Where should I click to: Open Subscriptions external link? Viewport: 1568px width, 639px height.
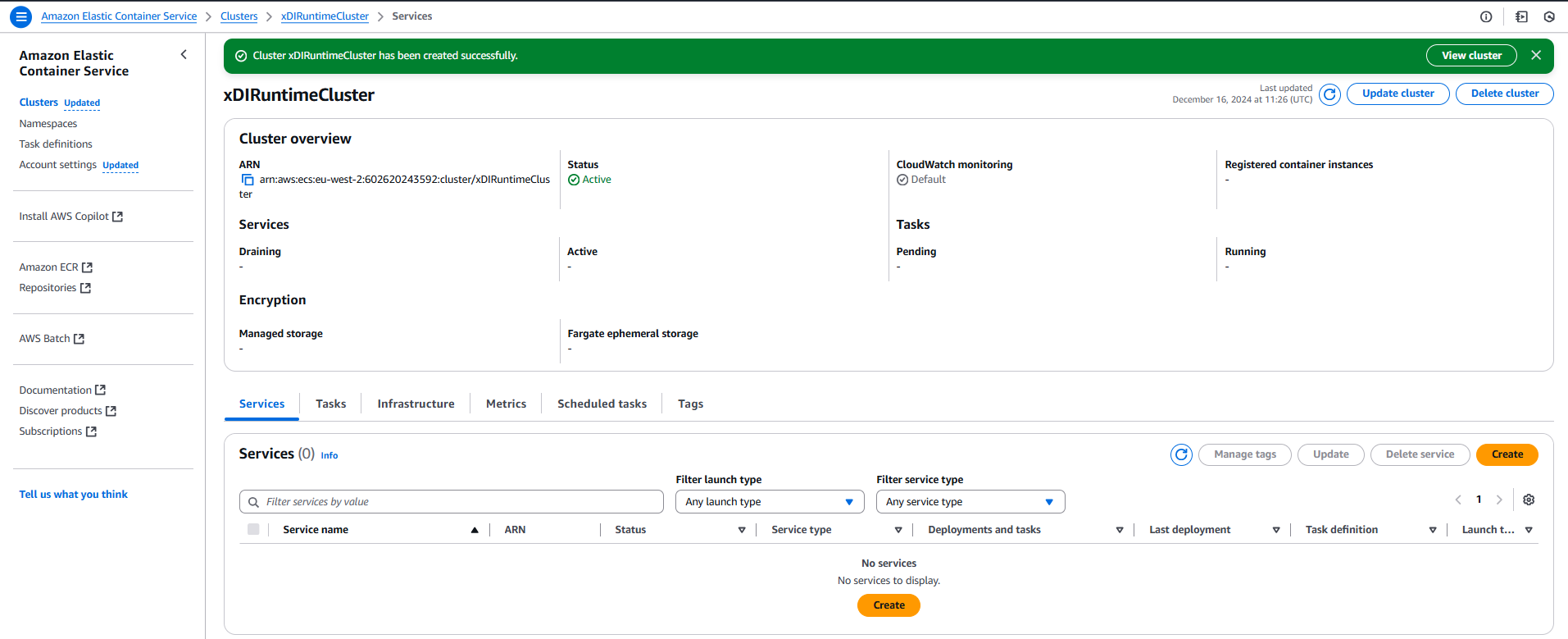pyautogui.click(x=57, y=431)
